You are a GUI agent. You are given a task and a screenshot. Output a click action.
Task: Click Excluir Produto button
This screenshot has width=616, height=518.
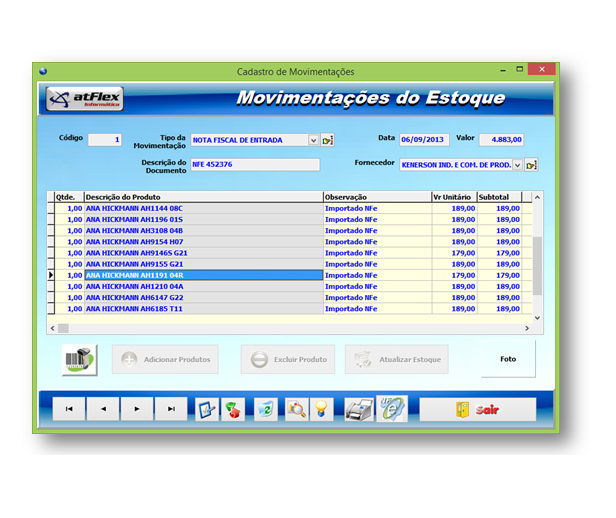coord(288,359)
